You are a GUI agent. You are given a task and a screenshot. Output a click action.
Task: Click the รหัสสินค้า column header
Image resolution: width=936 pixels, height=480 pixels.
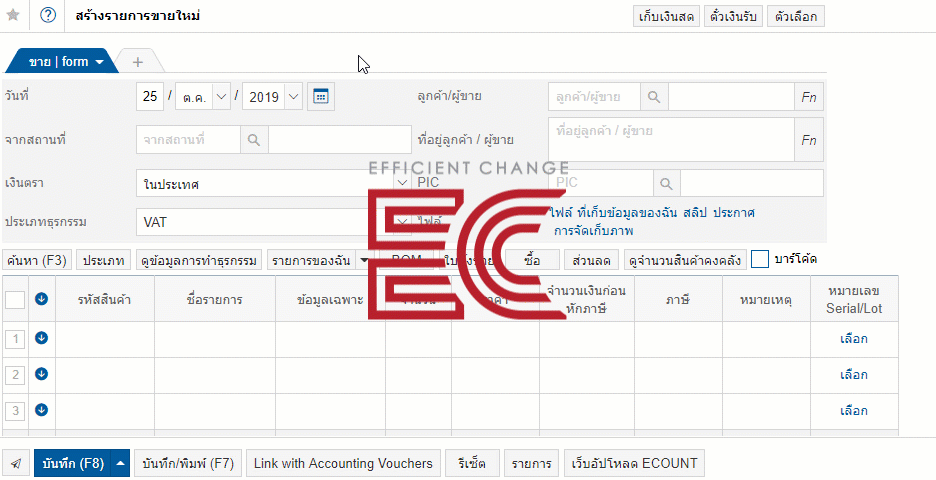(x=104, y=300)
